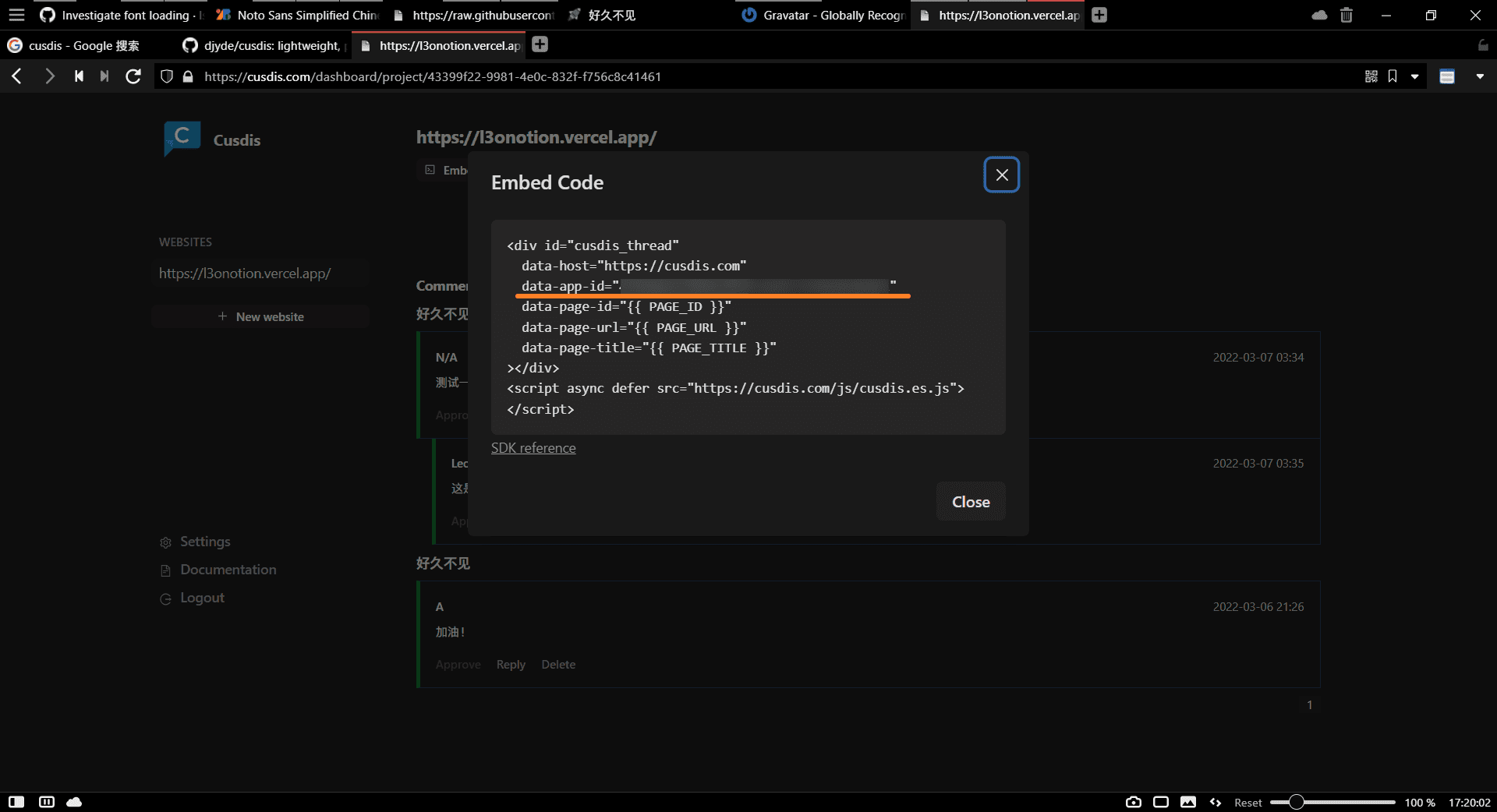Screen dimensions: 1497x812
Task: Open the tracker shield icon in the address bar
Action: (x=166, y=76)
